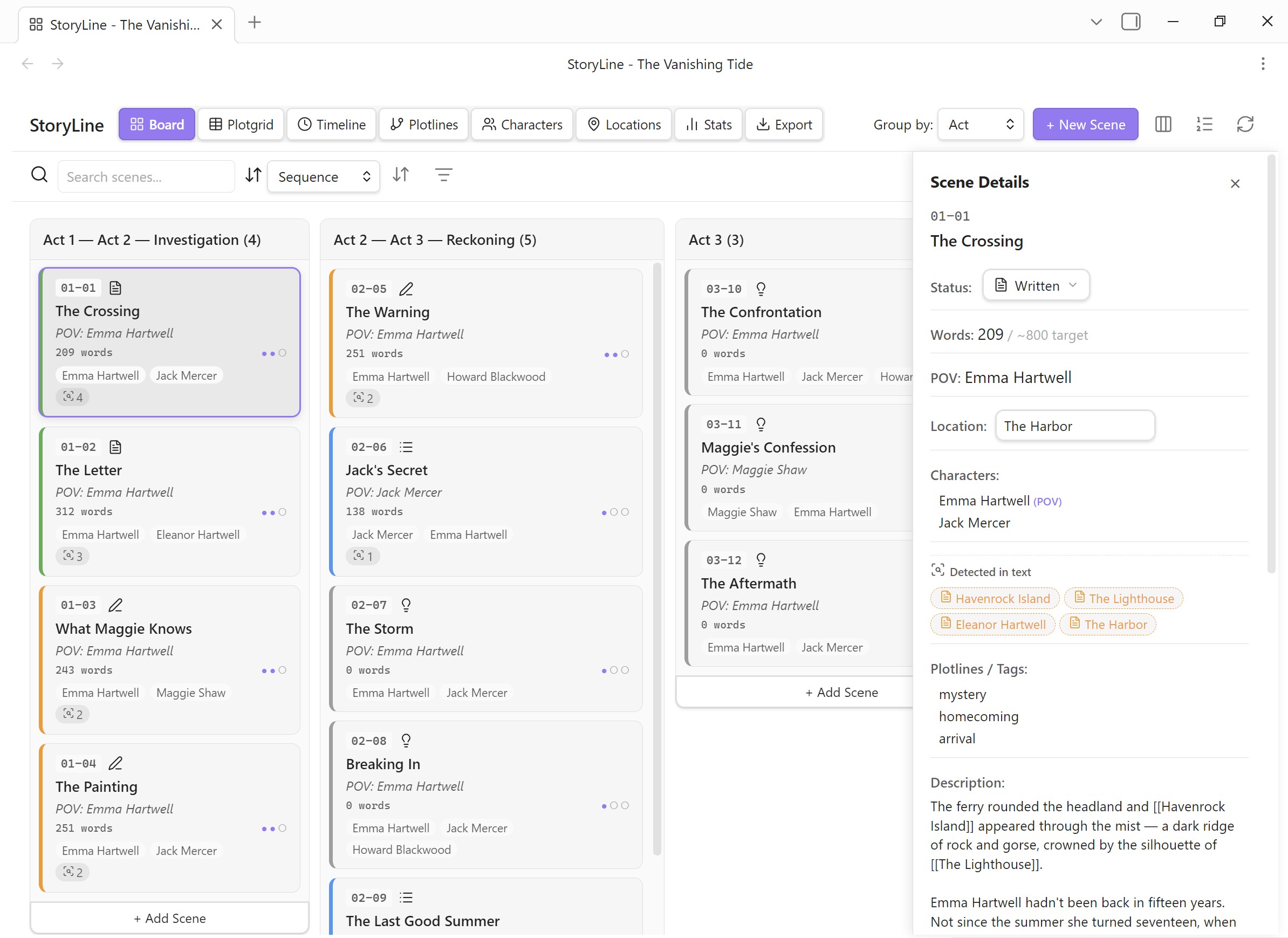Click intensity dots on The Warning card
The image size is (1288, 938).
(616, 354)
